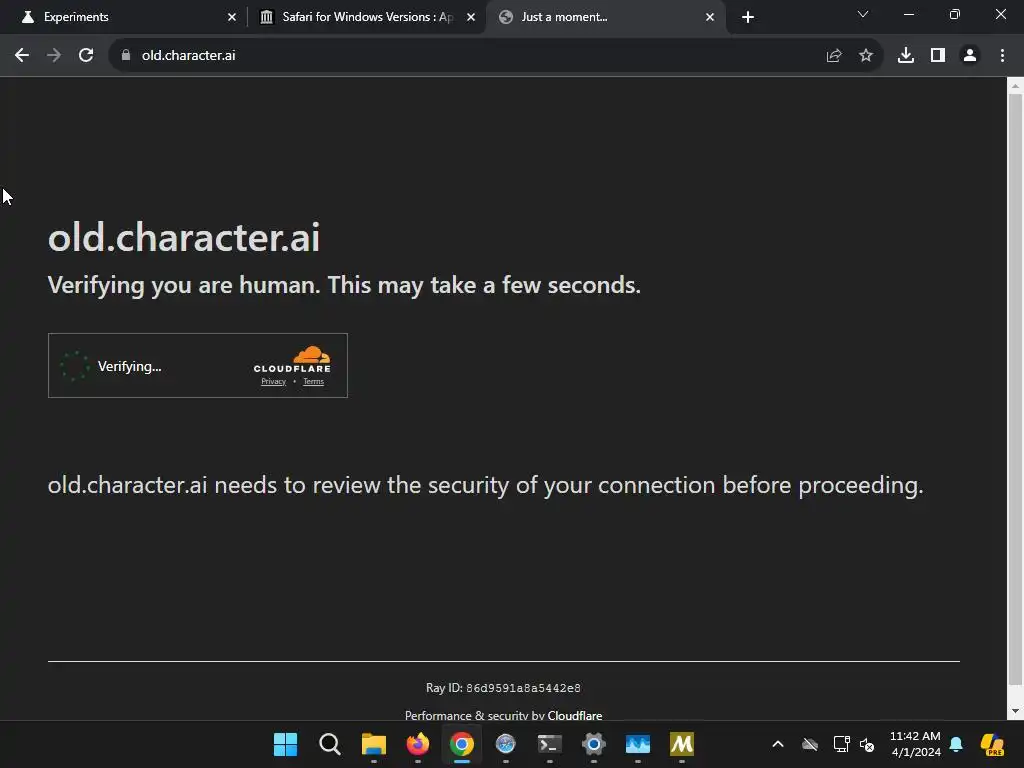Open the Settings gear taskbar icon
1024x768 pixels.
pyautogui.click(x=594, y=744)
